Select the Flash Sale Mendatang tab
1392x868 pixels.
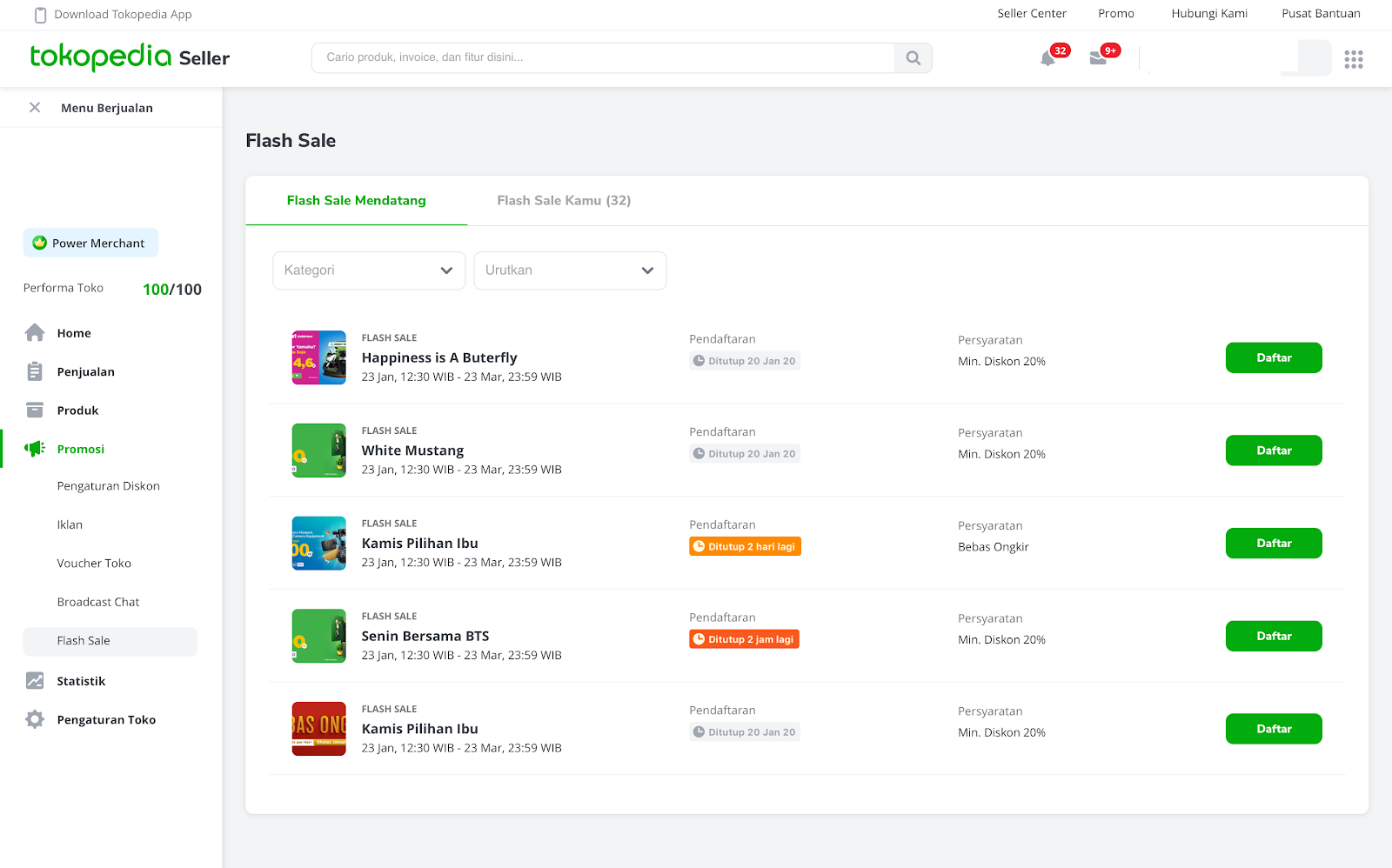pyautogui.click(x=357, y=201)
